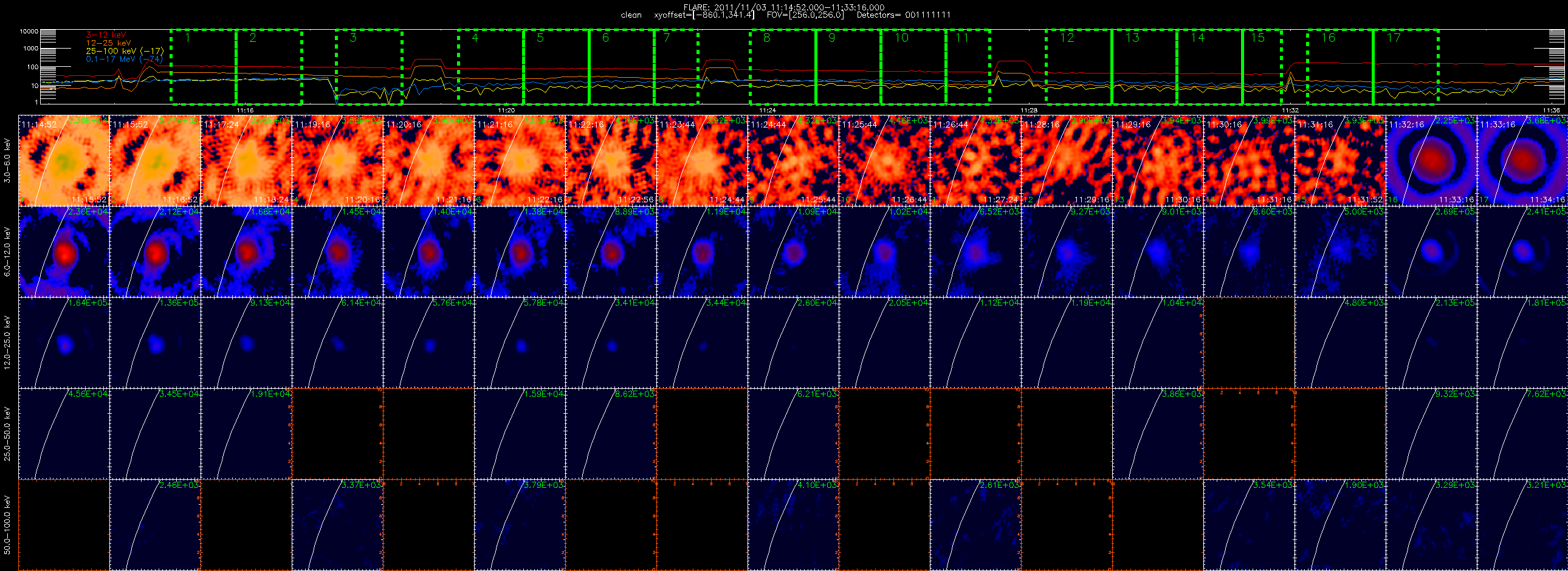Viewport: 1568px width, 571px height.
Task: Click the FLARE 2011/11/03 title text
Action: [x=784, y=7]
